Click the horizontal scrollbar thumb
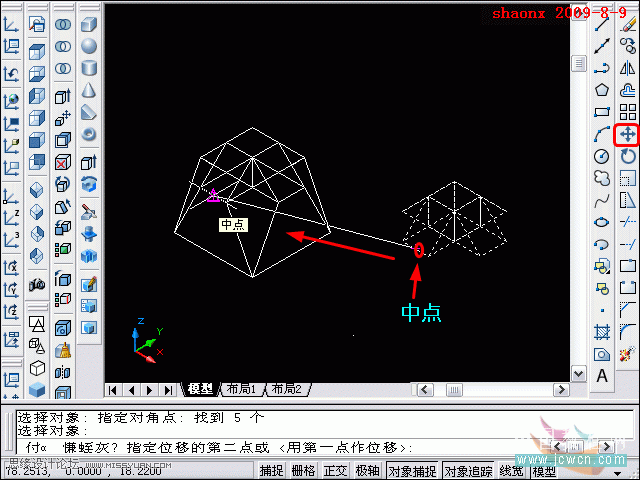The image size is (640, 480). (x=454, y=390)
